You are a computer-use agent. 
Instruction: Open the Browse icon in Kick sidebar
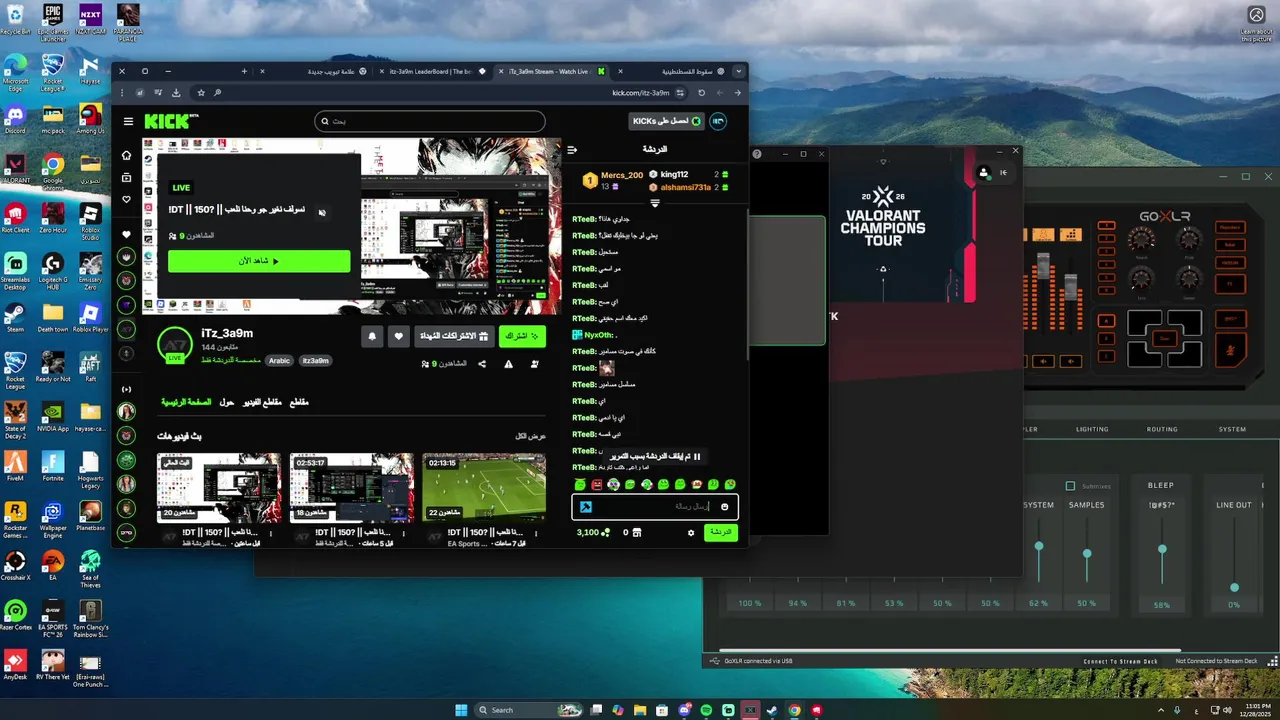click(x=126, y=177)
